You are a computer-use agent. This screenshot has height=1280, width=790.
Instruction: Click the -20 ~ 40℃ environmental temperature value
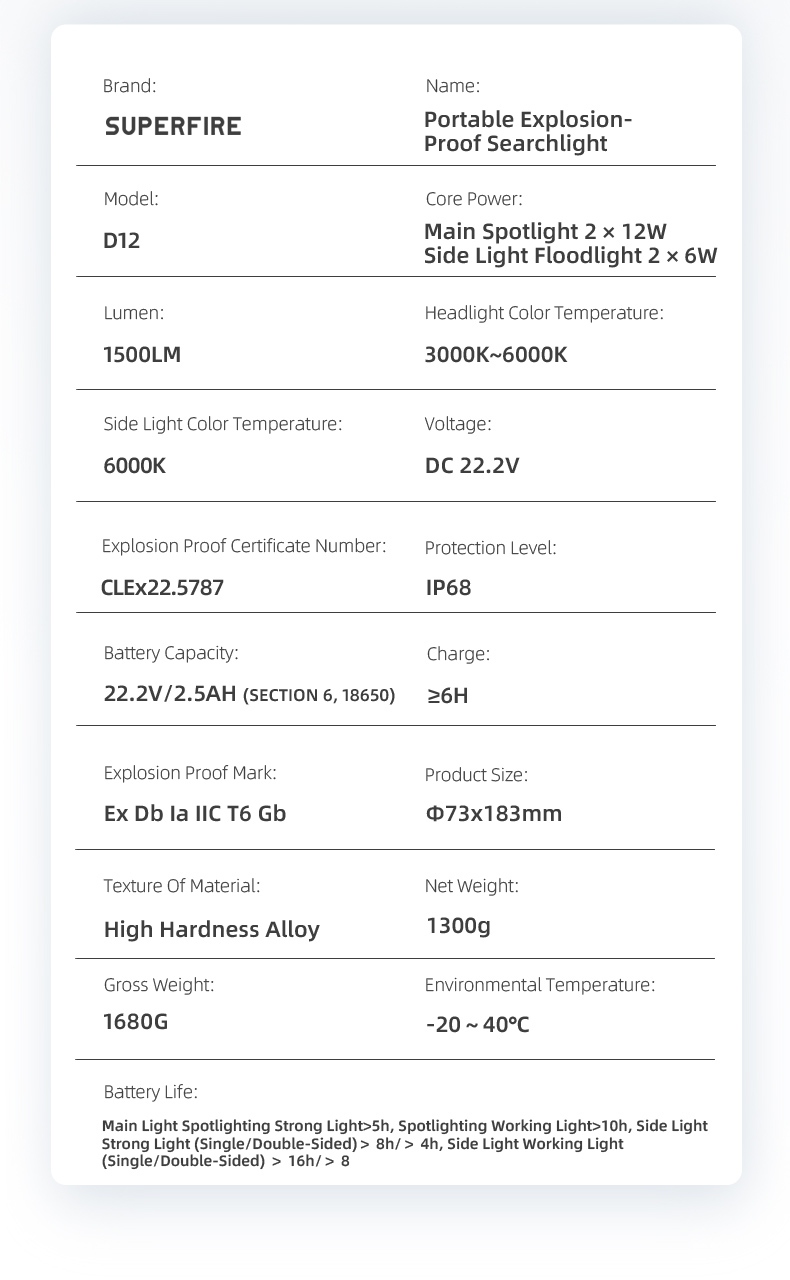tap(477, 1025)
